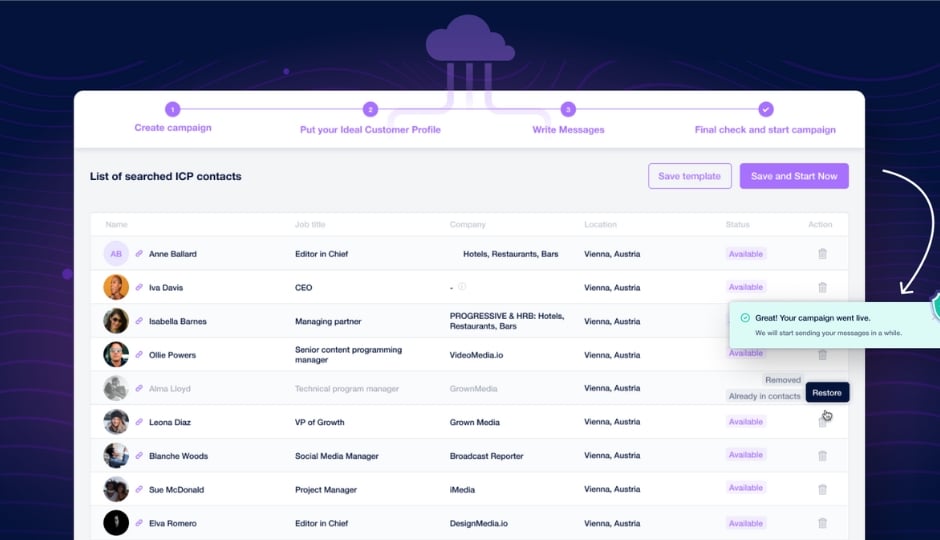Select the name Isabella Barnes
This screenshot has height=540, width=940.
pyautogui.click(x=177, y=321)
